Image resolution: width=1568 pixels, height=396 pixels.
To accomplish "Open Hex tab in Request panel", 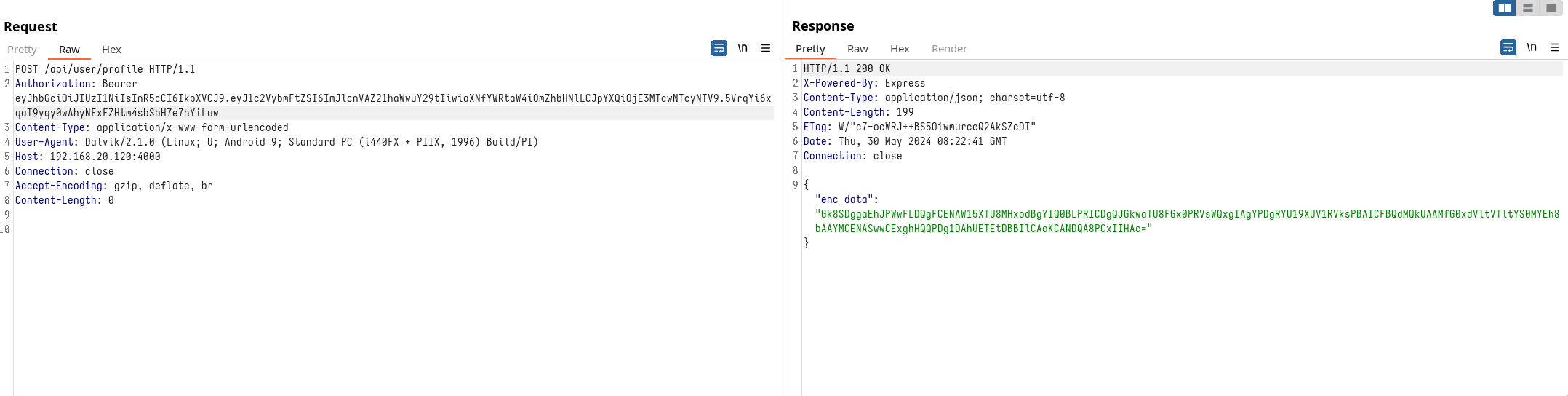I will (x=111, y=49).
